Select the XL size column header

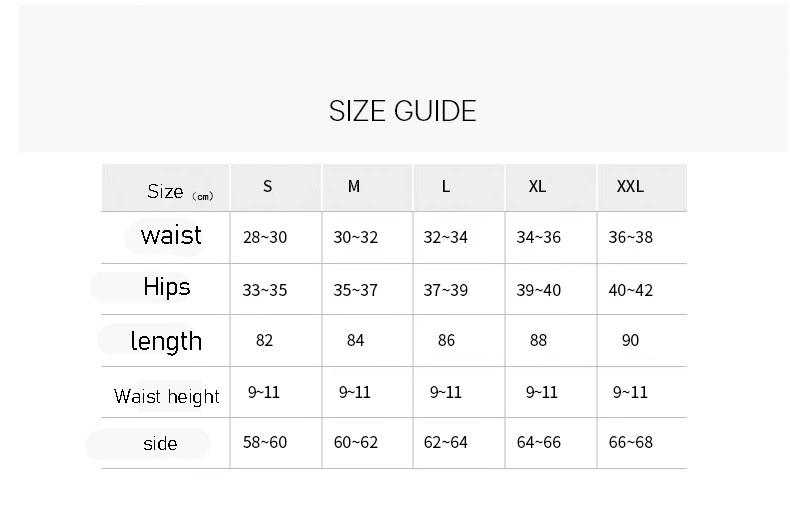point(537,186)
